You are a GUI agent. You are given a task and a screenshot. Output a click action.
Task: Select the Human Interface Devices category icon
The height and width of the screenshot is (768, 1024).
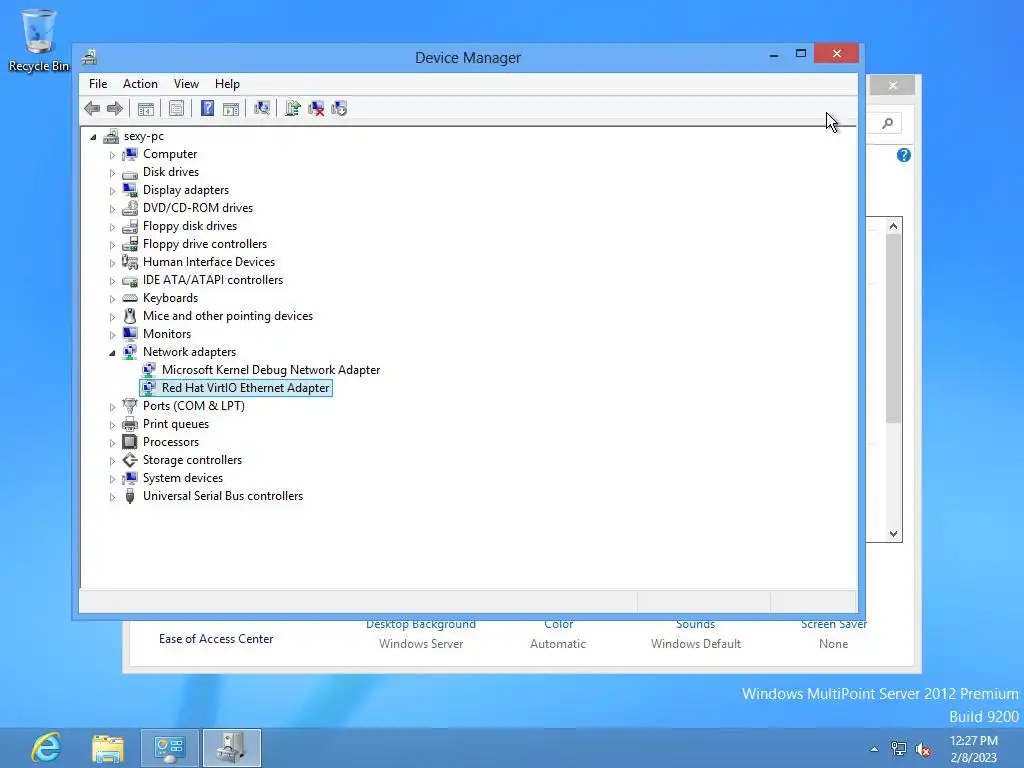pyautogui.click(x=130, y=262)
